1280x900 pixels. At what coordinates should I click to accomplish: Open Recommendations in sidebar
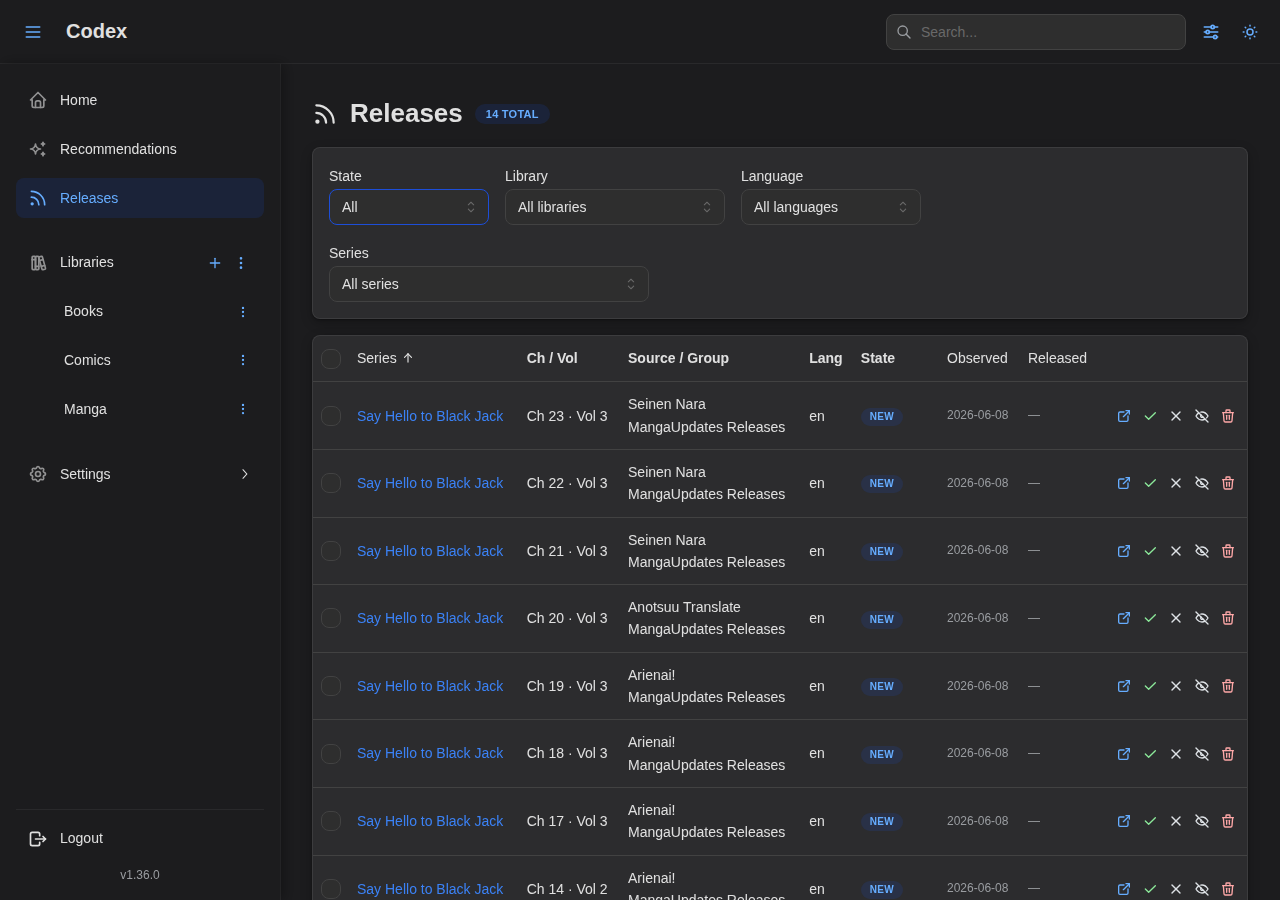pyautogui.click(x=140, y=149)
